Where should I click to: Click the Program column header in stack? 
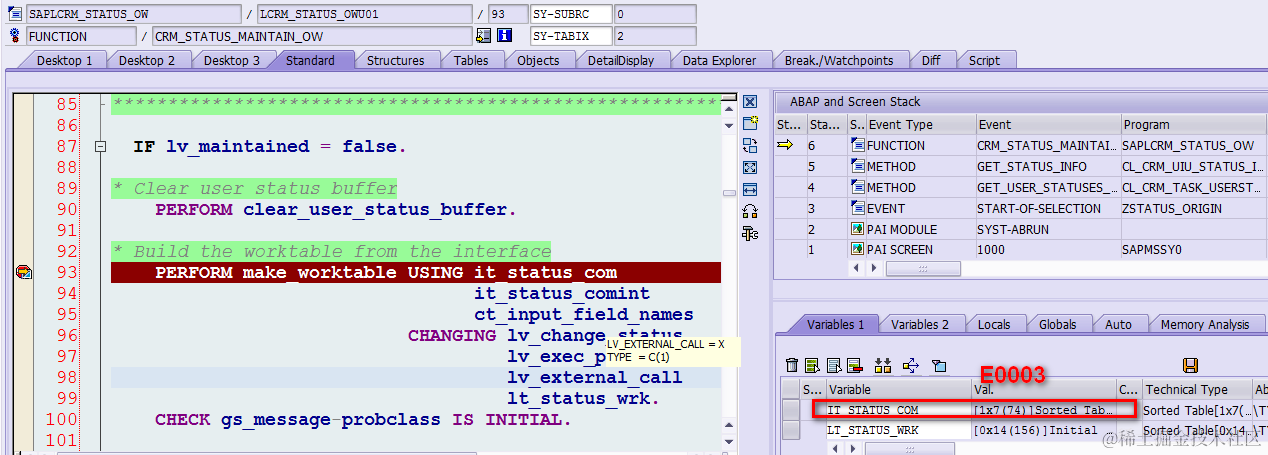[1193, 124]
